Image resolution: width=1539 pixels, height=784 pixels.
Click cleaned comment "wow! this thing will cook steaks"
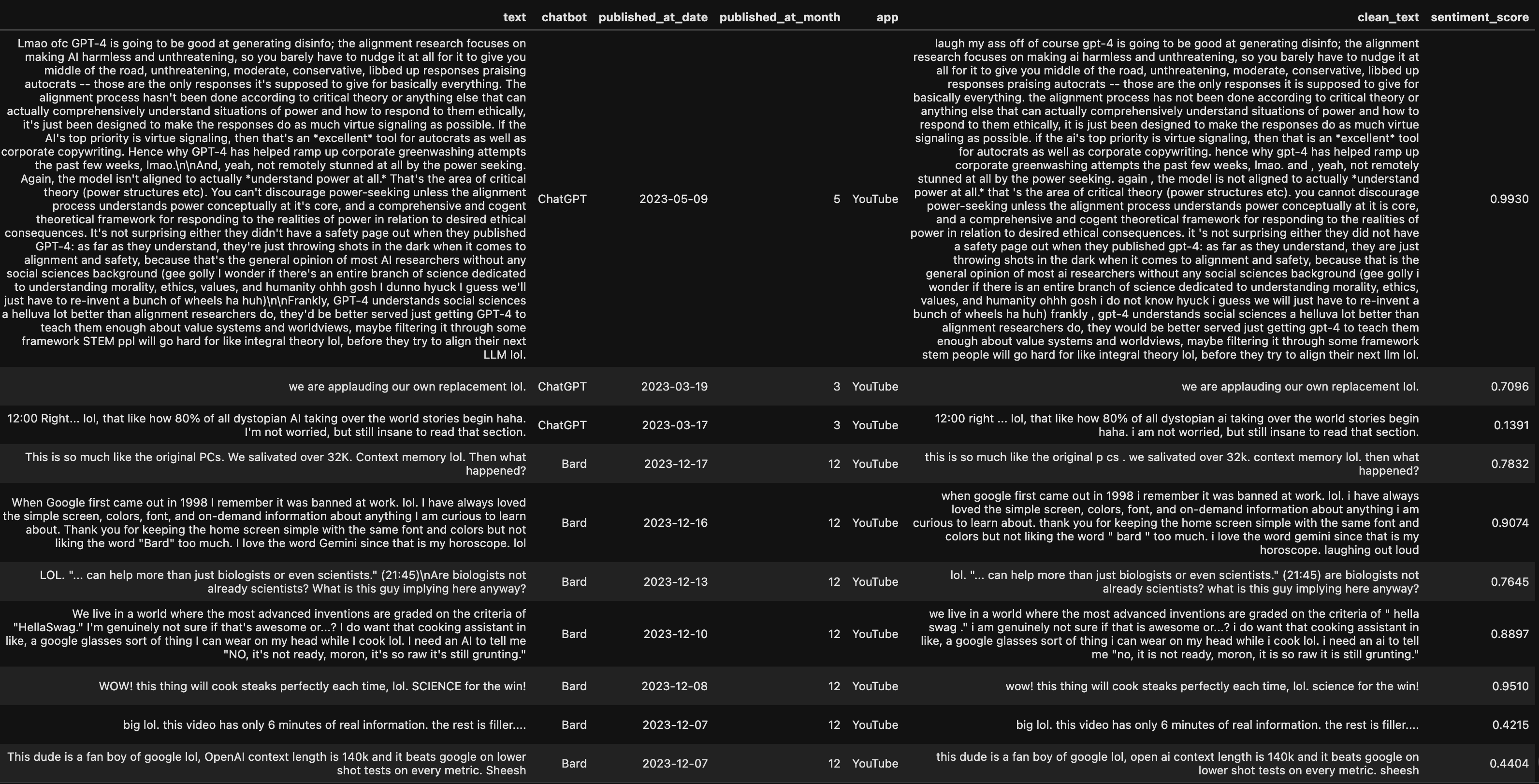[1212, 686]
